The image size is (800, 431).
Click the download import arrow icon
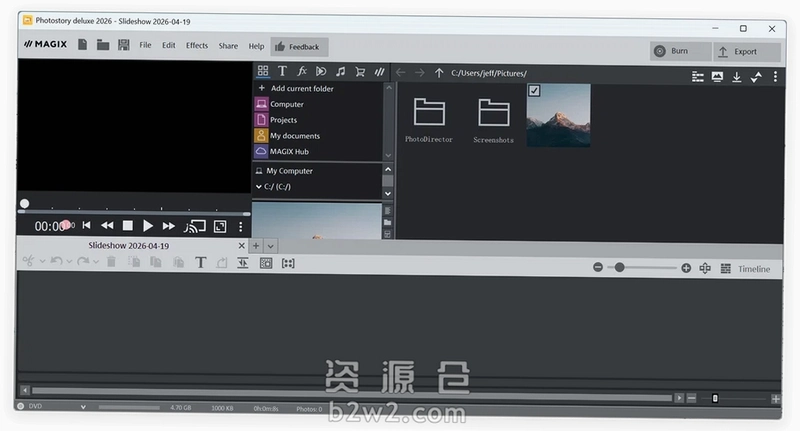point(736,77)
